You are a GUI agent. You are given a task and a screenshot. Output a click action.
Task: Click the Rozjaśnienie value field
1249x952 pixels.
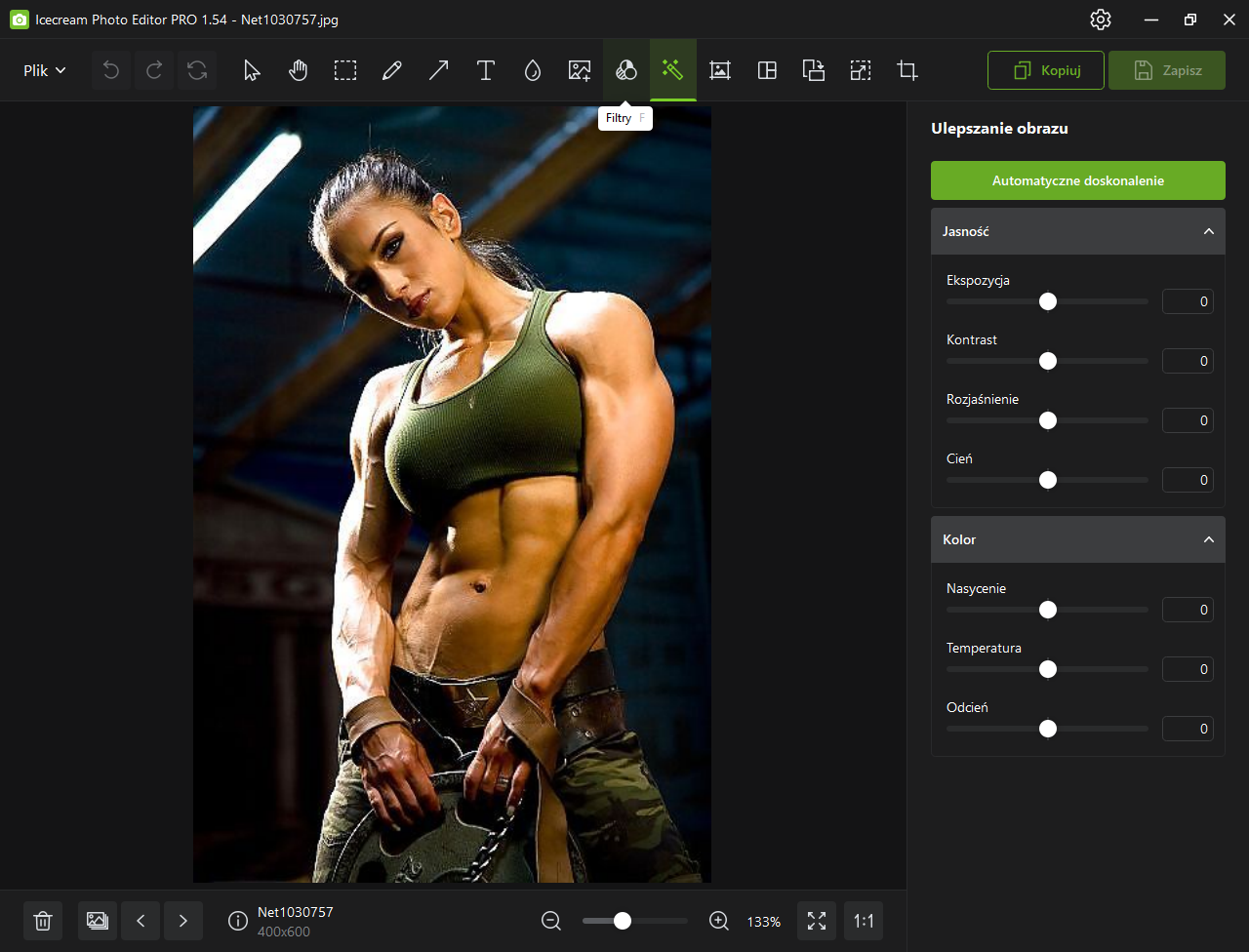click(1188, 420)
